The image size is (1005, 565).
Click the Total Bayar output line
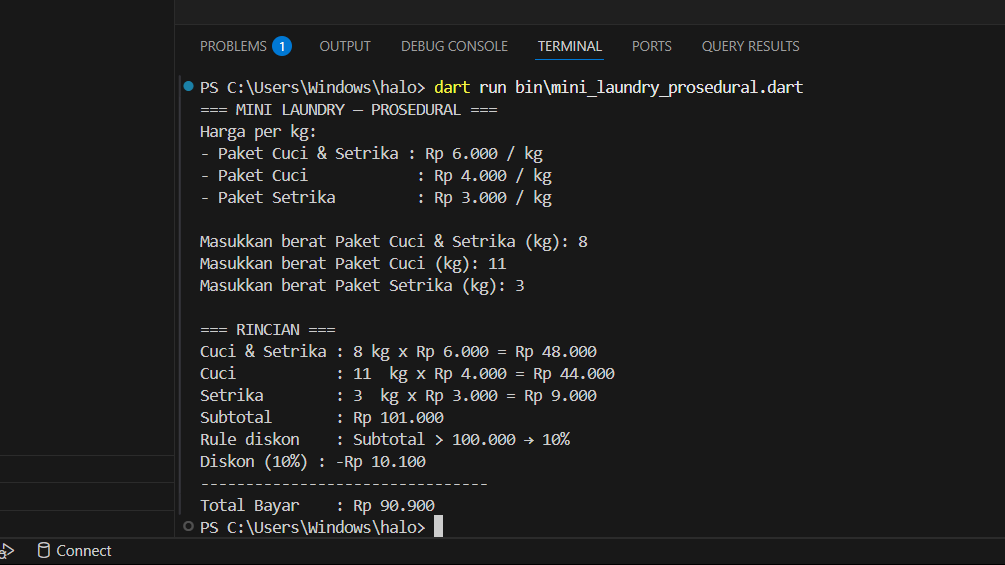point(317,506)
